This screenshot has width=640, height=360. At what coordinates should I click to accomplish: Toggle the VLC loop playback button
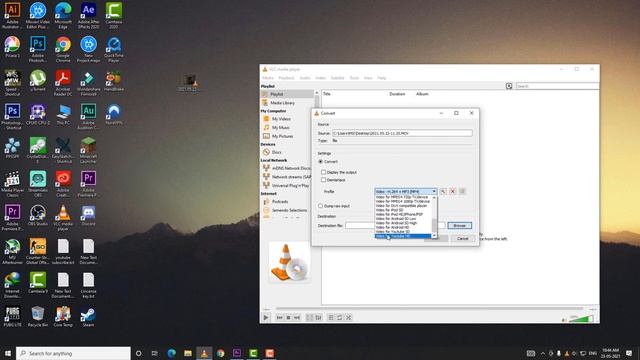pyautogui.click(x=340, y=317)
